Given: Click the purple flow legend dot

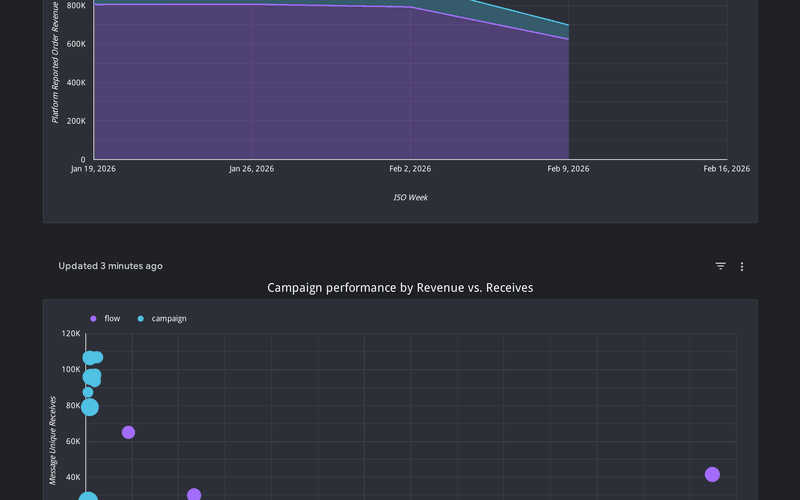Looking at the screenshot, I should pyautogui.click(x=94, y=318).
